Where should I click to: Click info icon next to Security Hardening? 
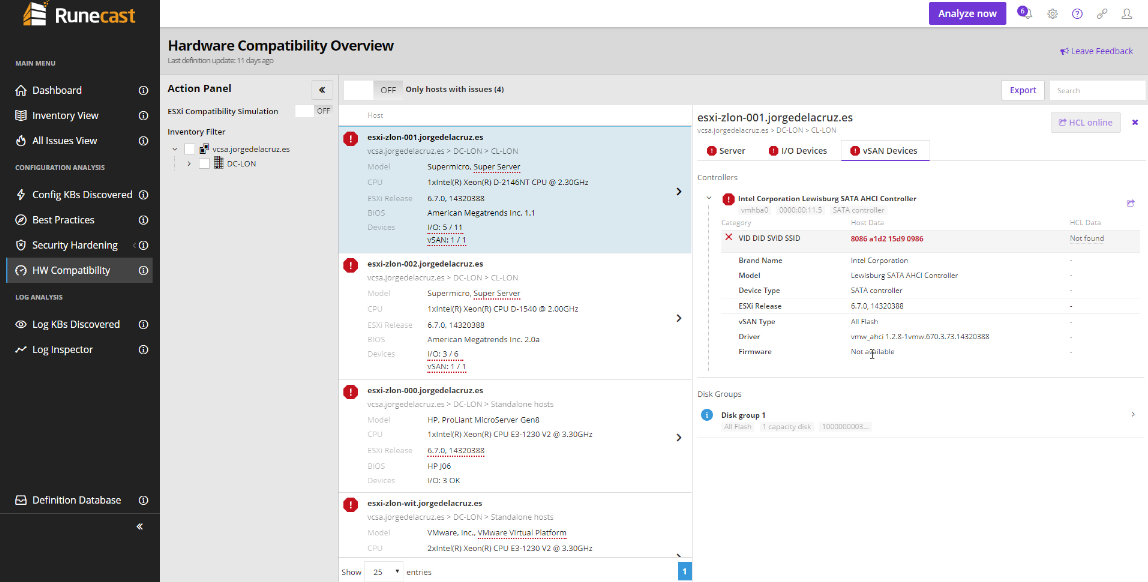pyautogui.click(x=144, y=245)
